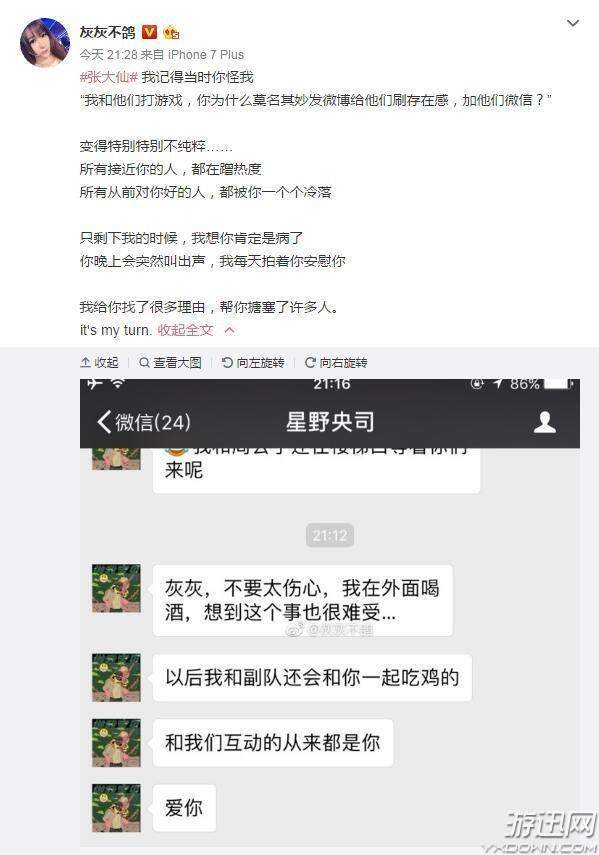The image size is (599, 855).
Task: Click the Wi-Fi status icon
Action: 117,383
